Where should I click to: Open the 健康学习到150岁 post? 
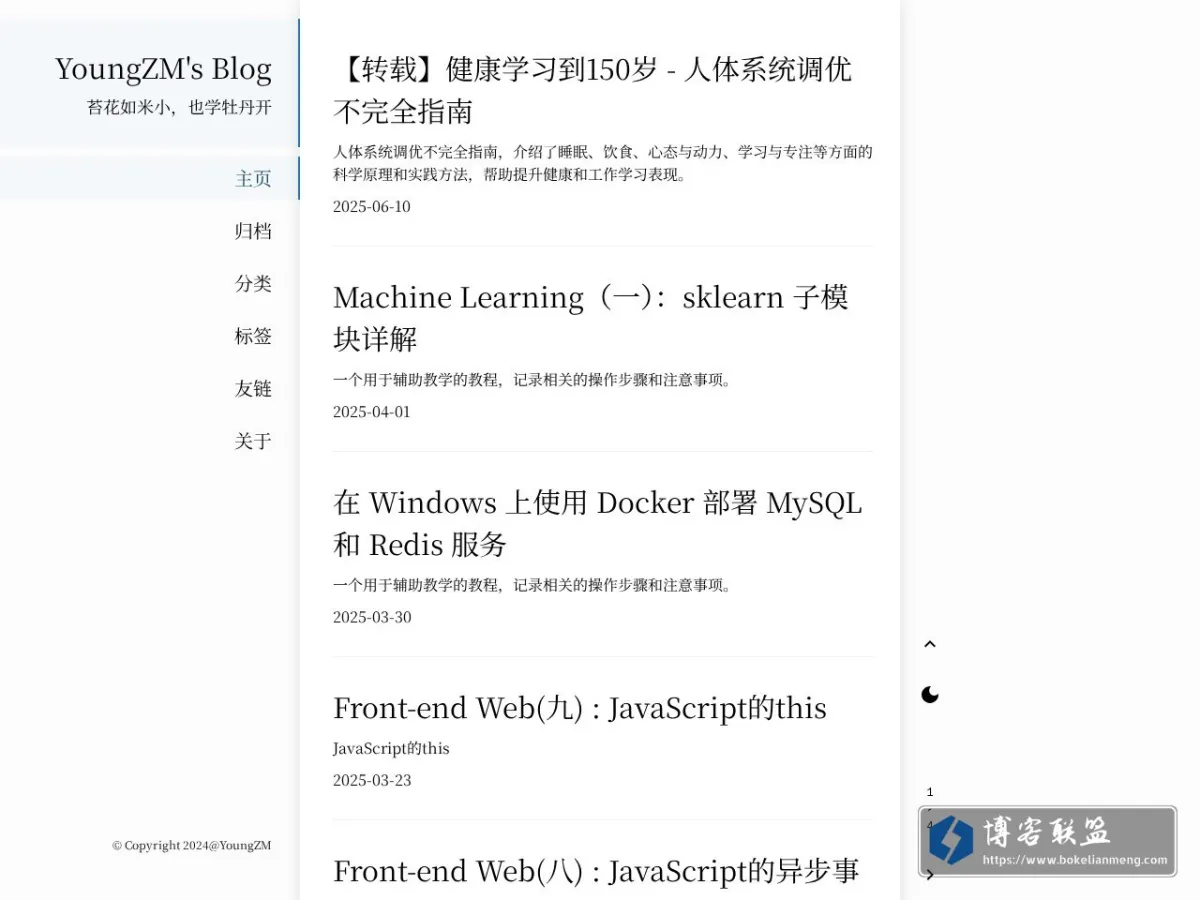592,90
